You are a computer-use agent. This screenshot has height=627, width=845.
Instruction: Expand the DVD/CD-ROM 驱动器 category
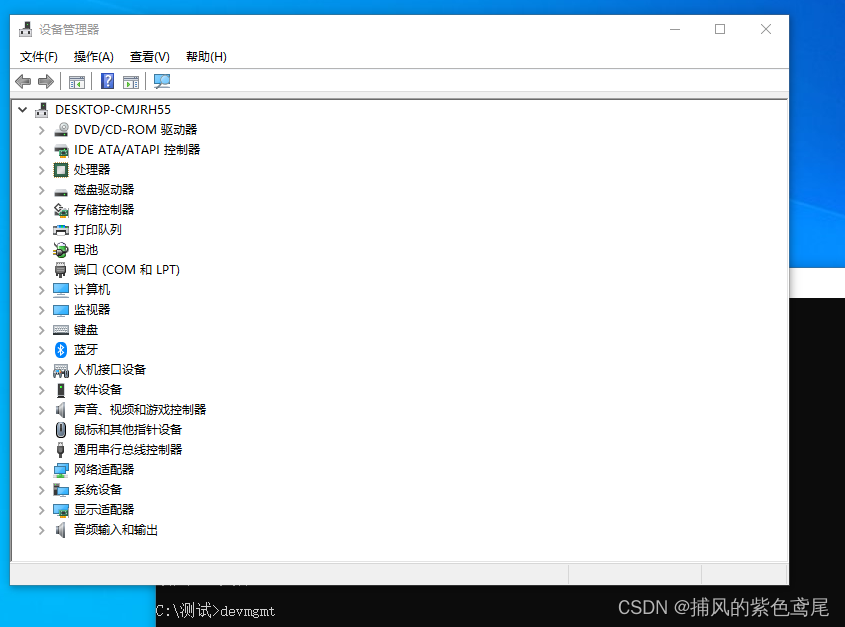(41, 130)
